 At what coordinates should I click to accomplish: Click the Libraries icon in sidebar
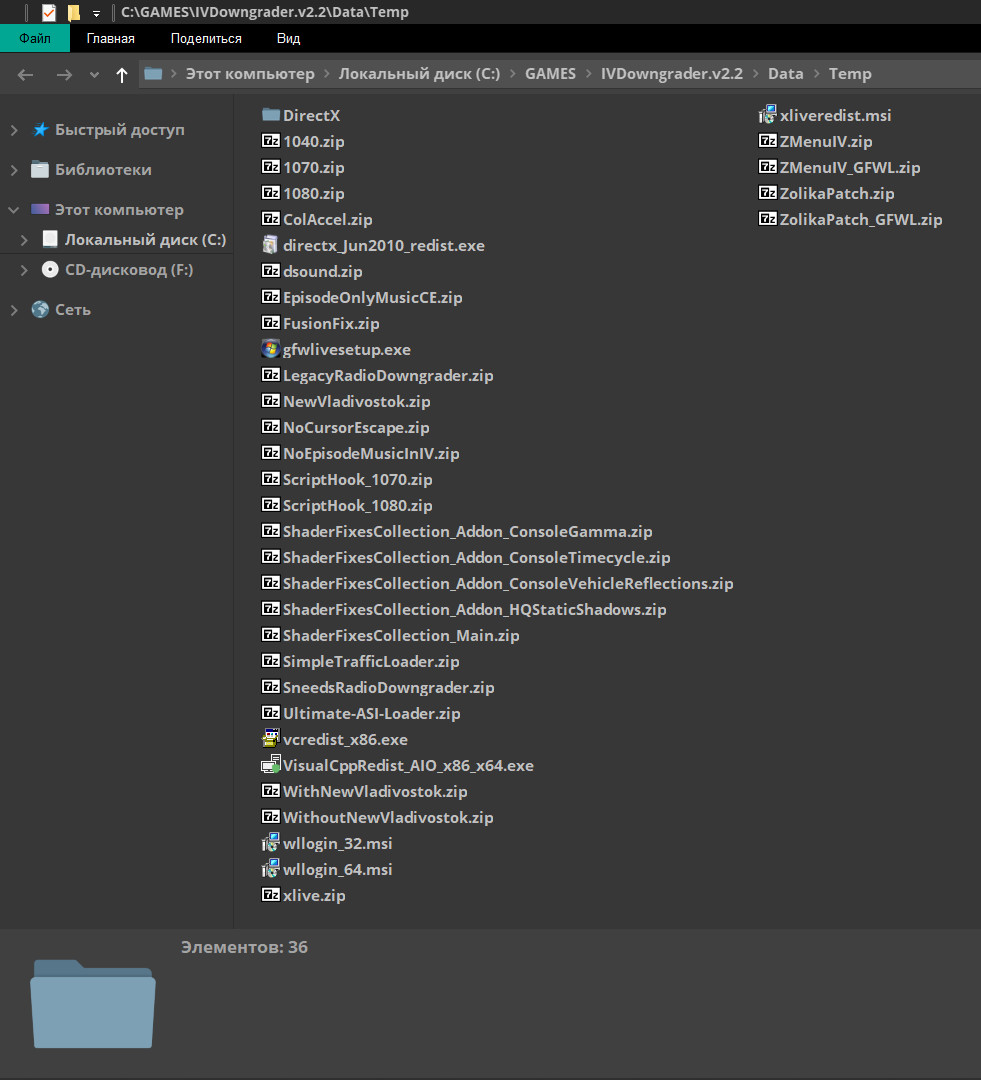coord(40,169)
